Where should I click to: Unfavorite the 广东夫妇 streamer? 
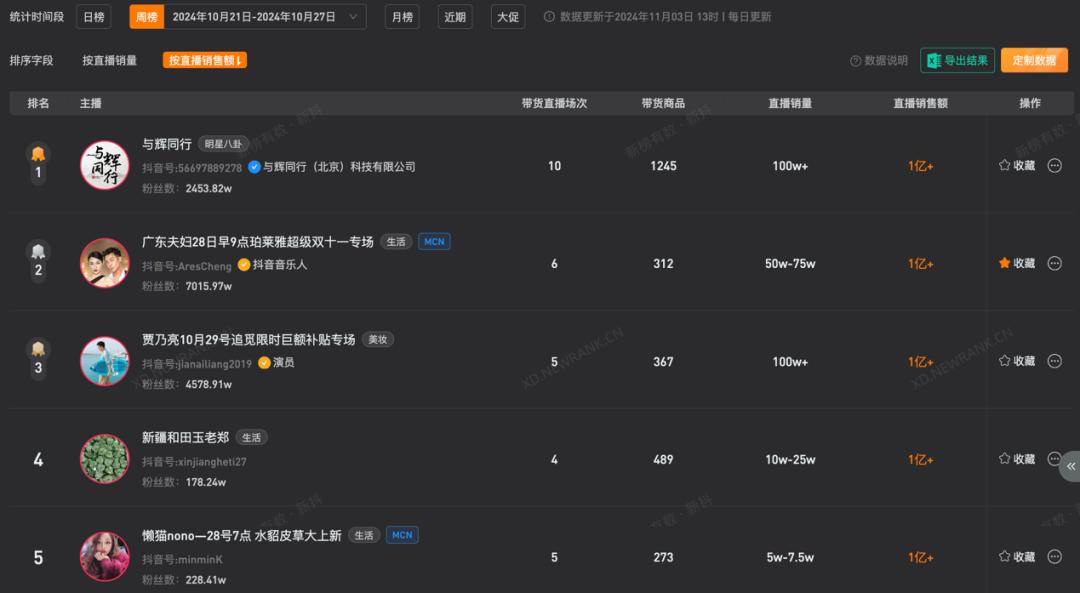(x=1004, y=264)
